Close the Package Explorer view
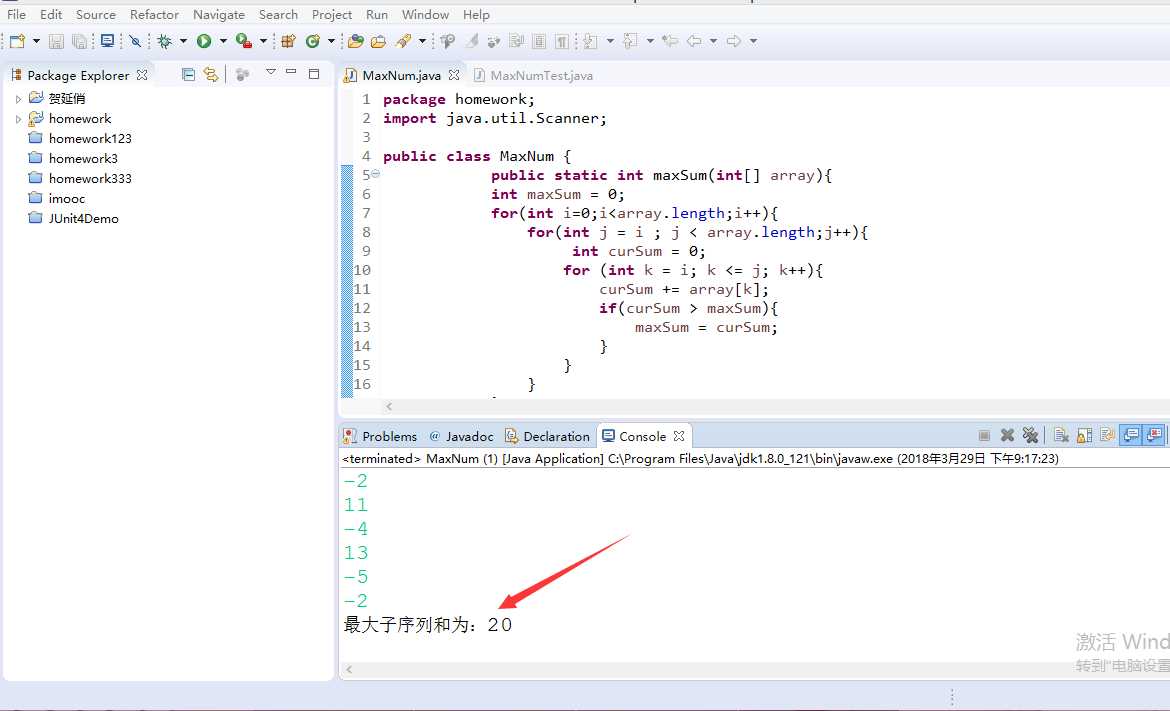The image size is (1170, 711). pyautogui.click(x=142, y=75)
